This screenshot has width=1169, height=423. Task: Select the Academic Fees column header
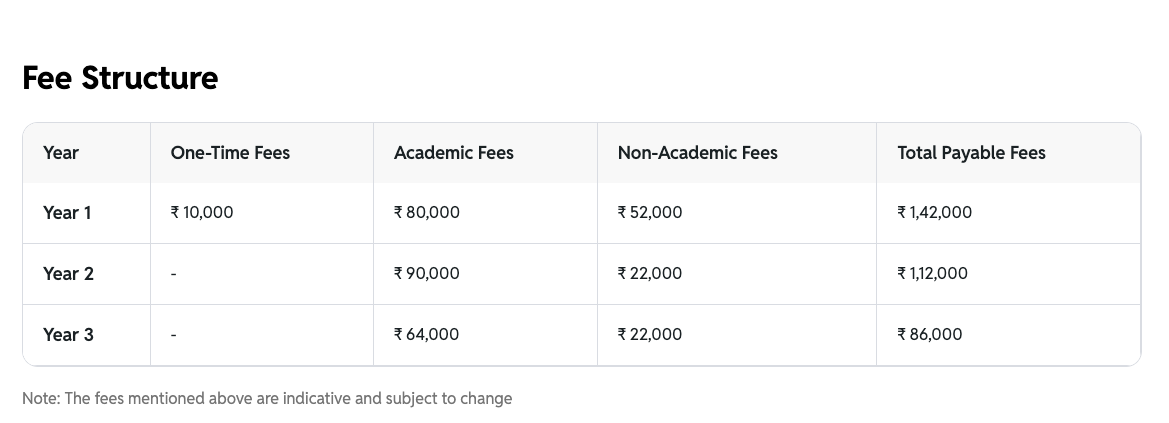pos(454,153)
